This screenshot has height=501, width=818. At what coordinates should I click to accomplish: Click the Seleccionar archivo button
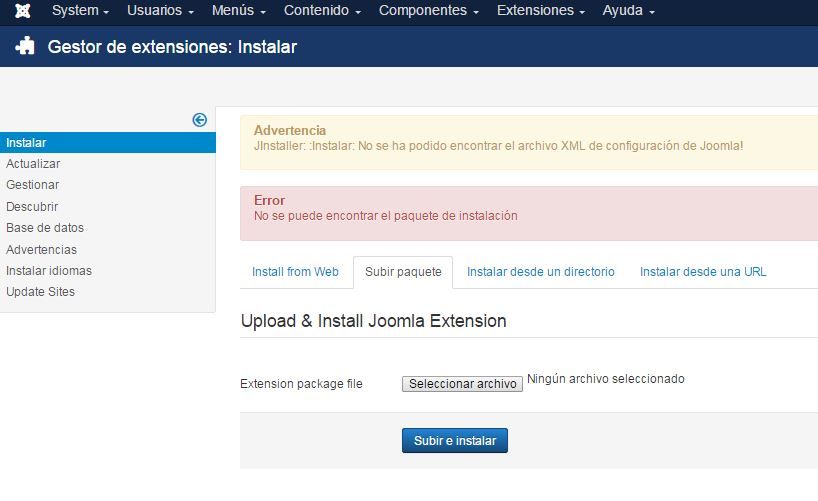[x=462, y=384]
